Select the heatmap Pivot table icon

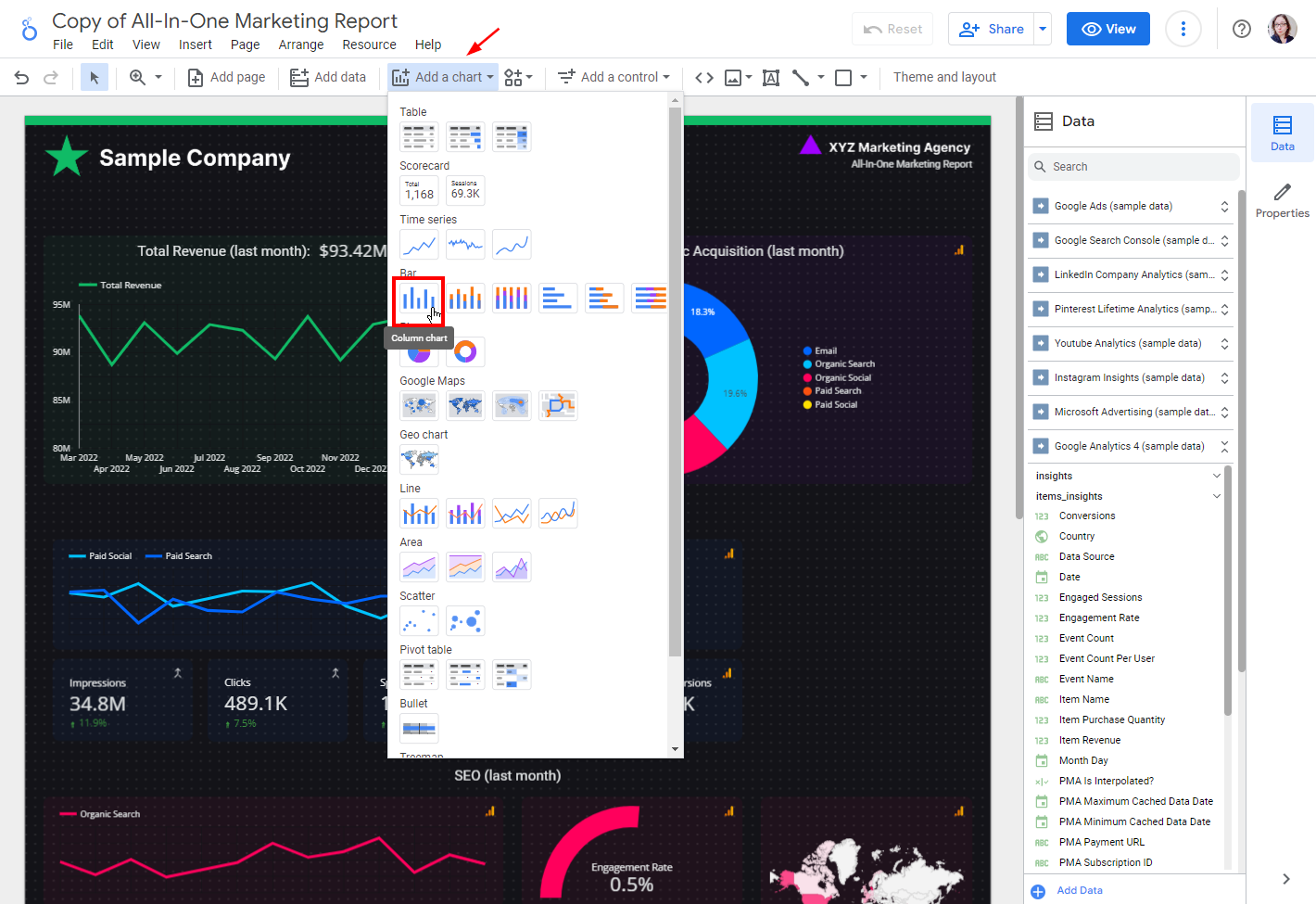coord(512,674)
